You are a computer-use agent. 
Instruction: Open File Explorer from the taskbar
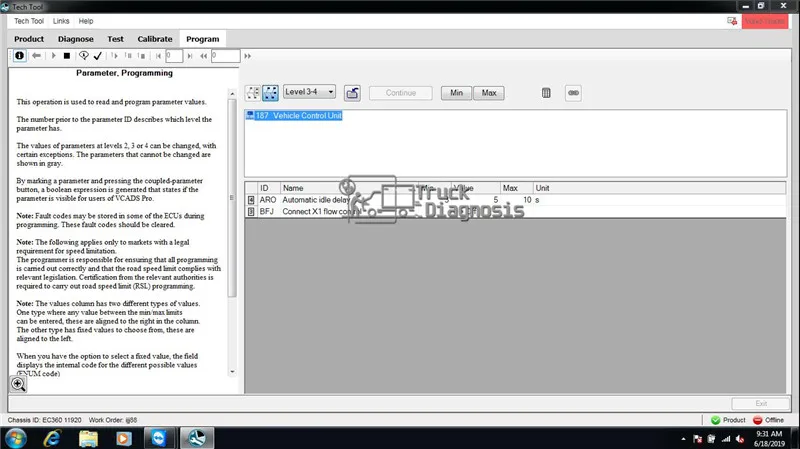pyautogui.click(x=88, y=438)
